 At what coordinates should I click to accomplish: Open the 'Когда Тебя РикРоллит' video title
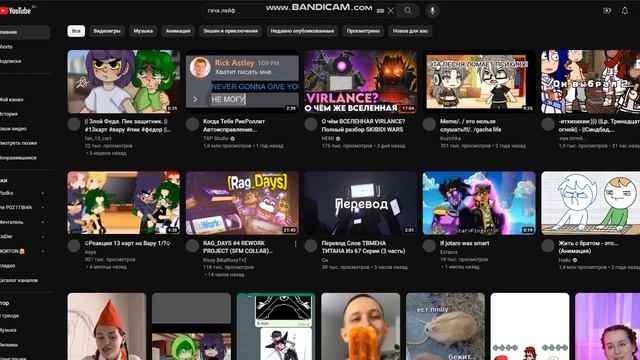click(x=234, y=125)
